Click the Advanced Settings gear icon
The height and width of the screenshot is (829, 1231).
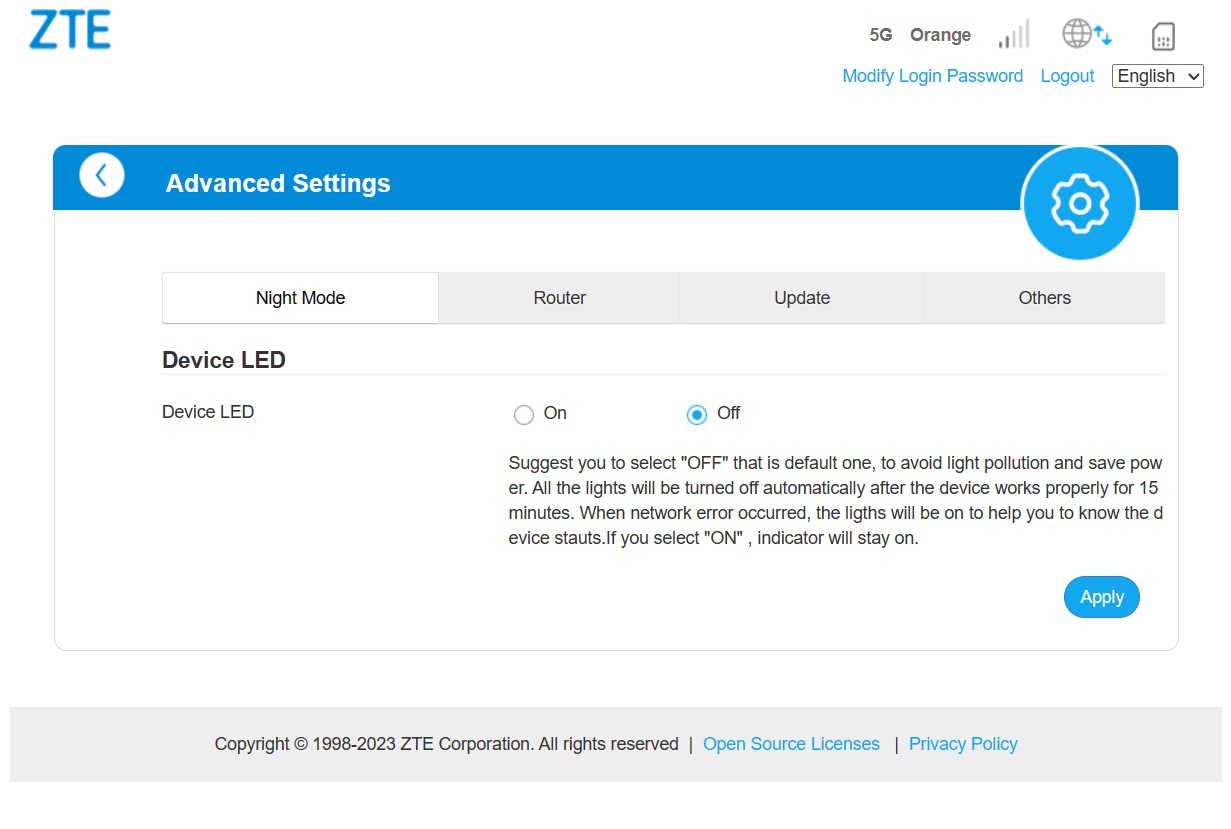[1080, 203]
